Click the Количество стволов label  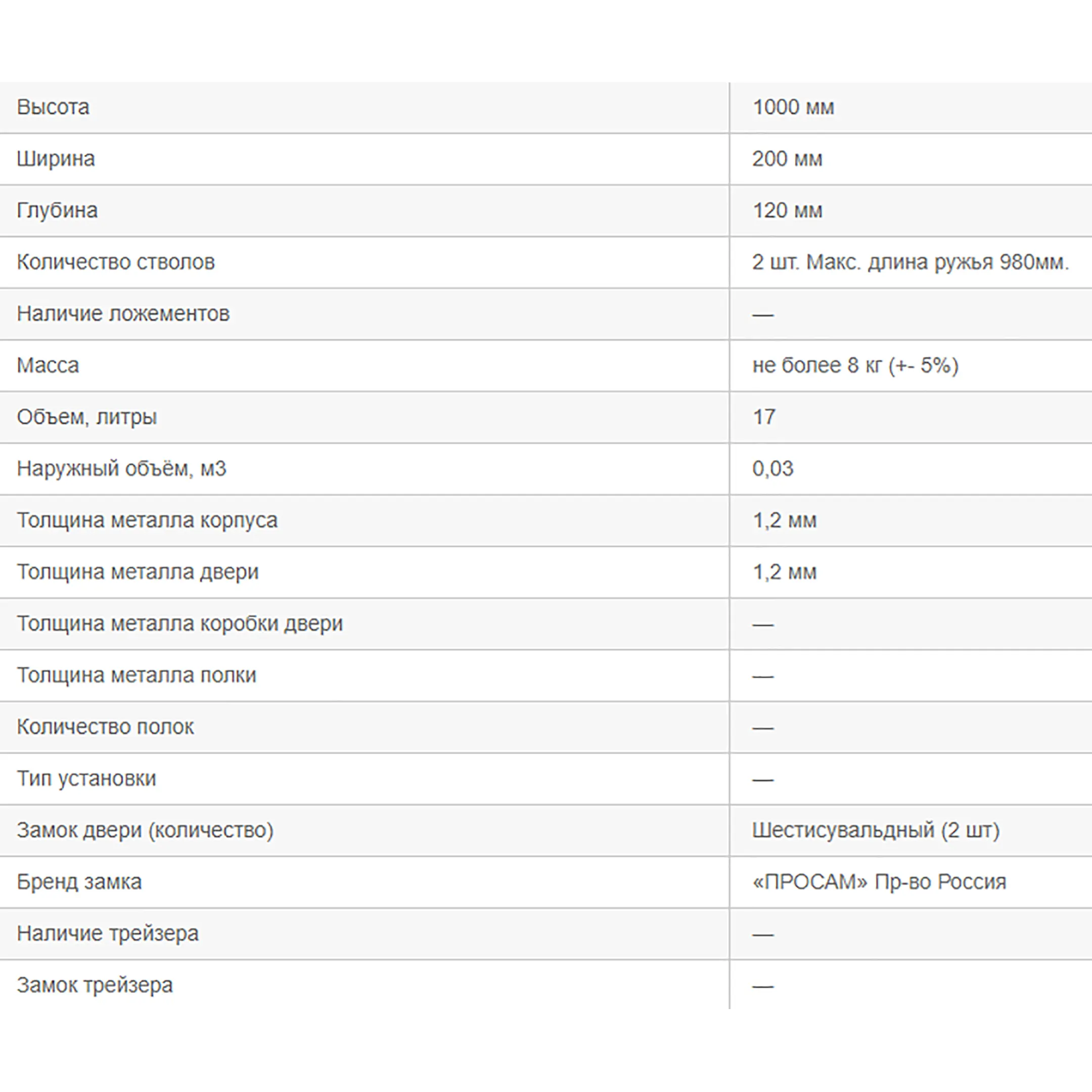pos(115,262)
